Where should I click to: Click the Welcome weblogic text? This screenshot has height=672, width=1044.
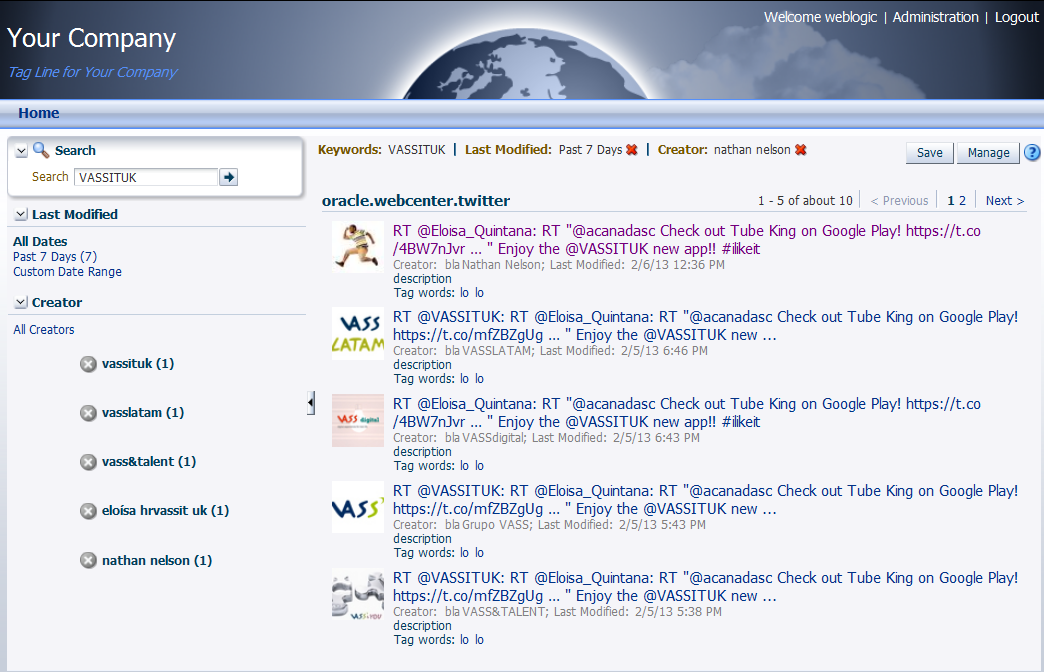(x=820, y=17)
